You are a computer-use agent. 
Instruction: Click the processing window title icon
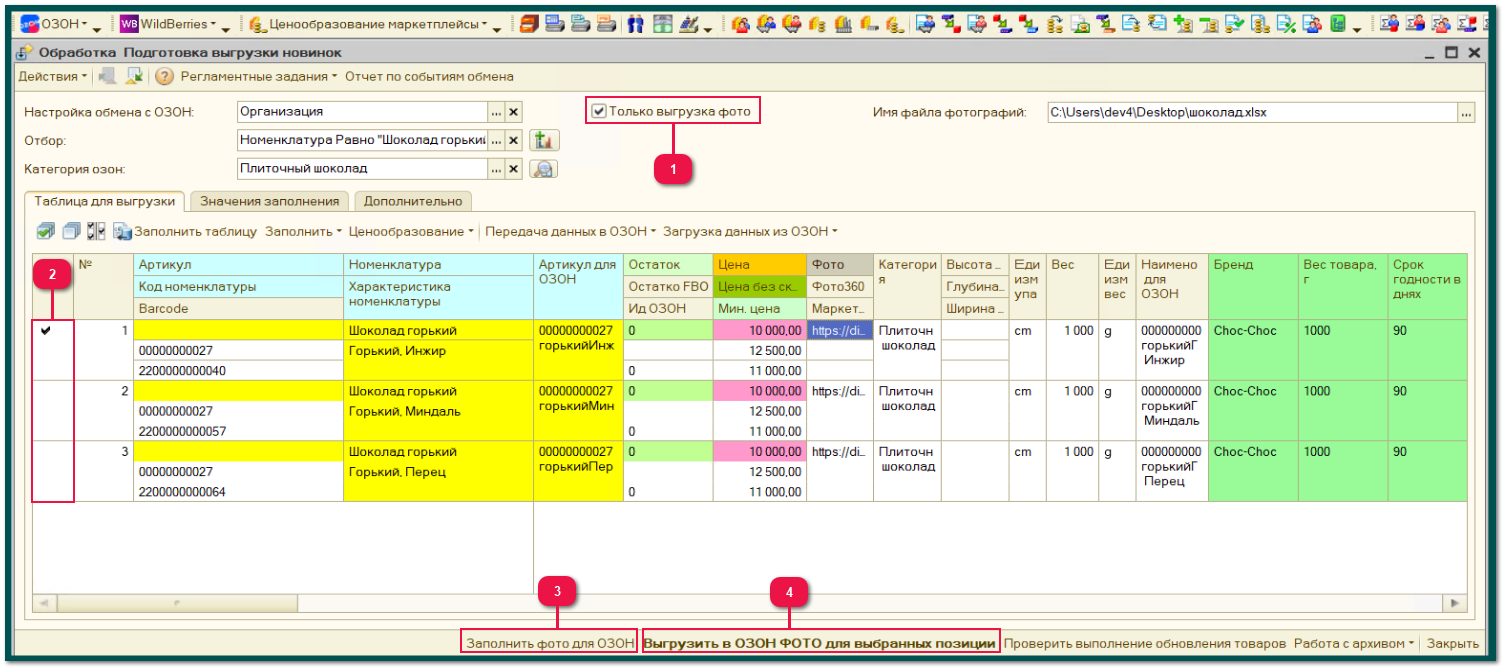[24, 52]
